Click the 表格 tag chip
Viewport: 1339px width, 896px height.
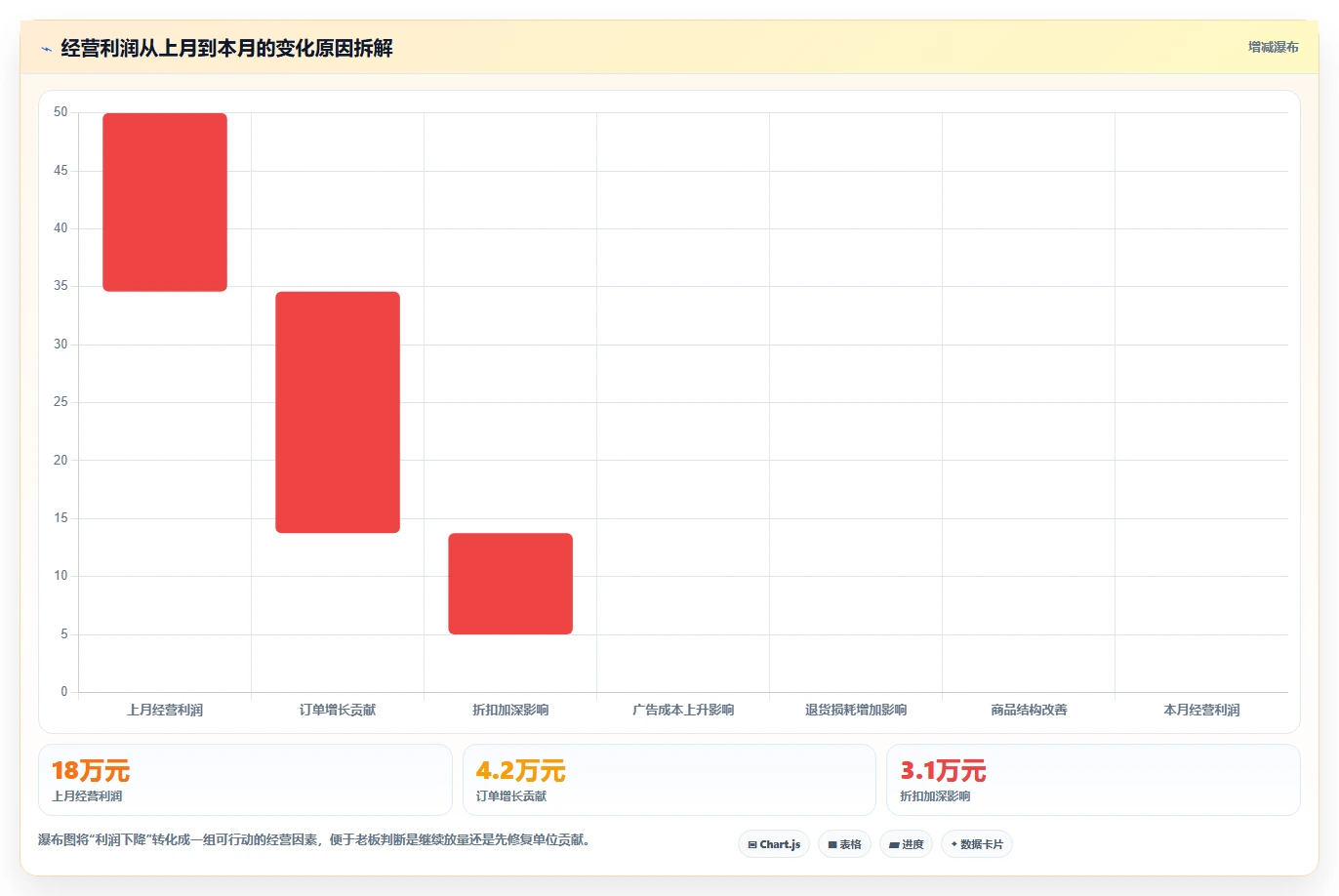pos(844,844)
